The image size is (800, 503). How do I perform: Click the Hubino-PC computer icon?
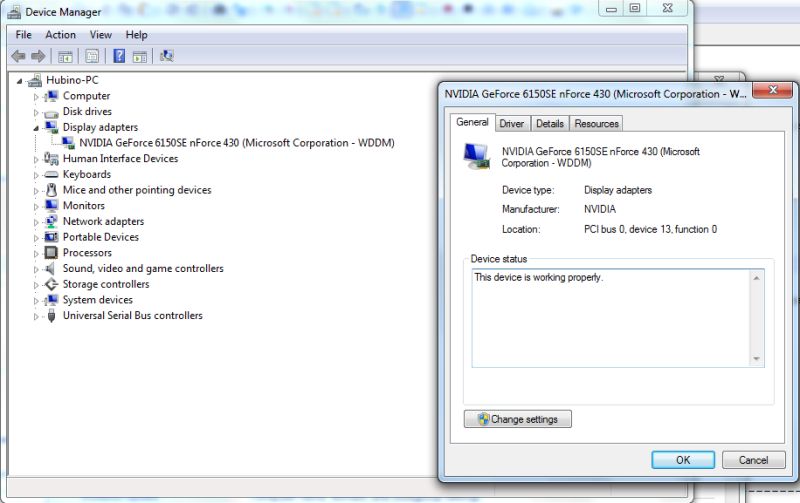[x=35, y=80]
